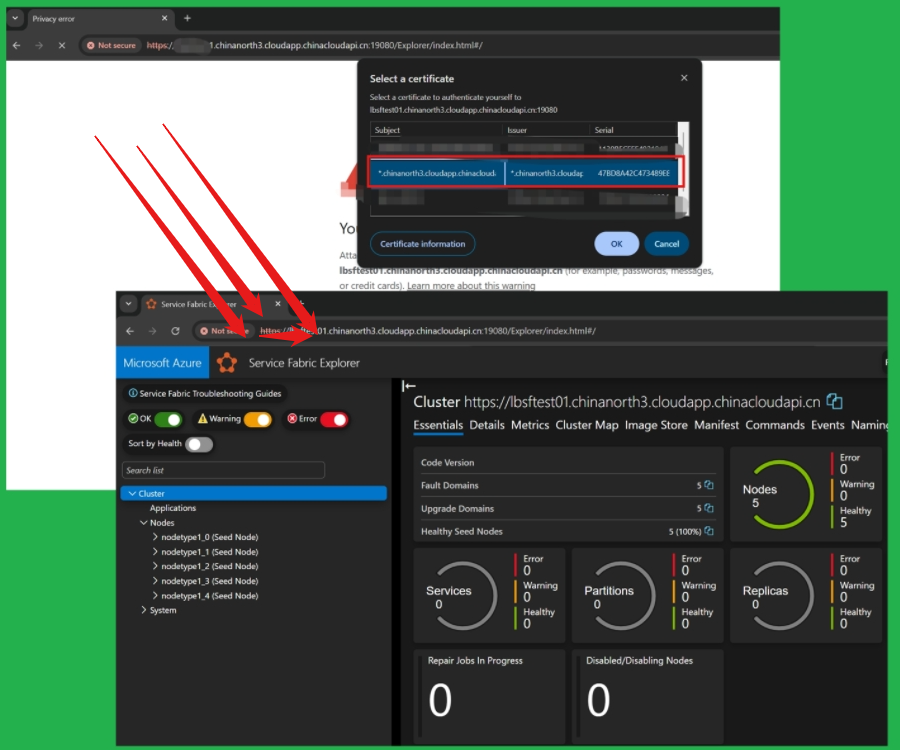Expand the nodetype1_0 seed node
The image size is (900, 750).
pos(155,537)
